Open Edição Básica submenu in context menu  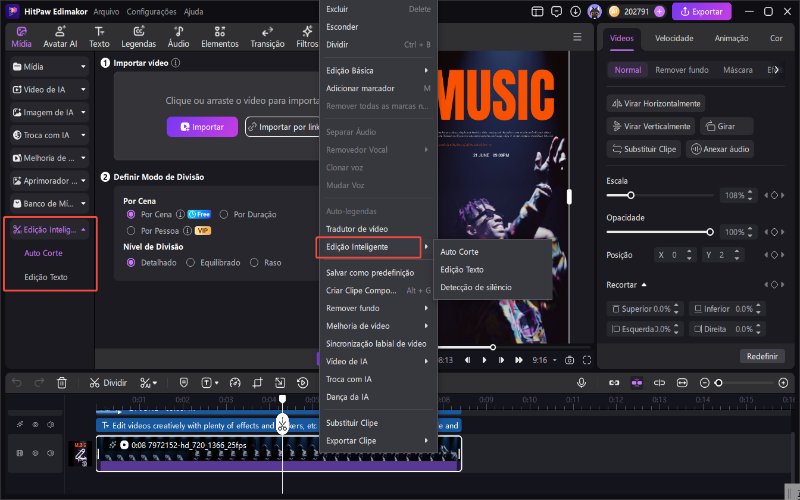coord(378,70)
